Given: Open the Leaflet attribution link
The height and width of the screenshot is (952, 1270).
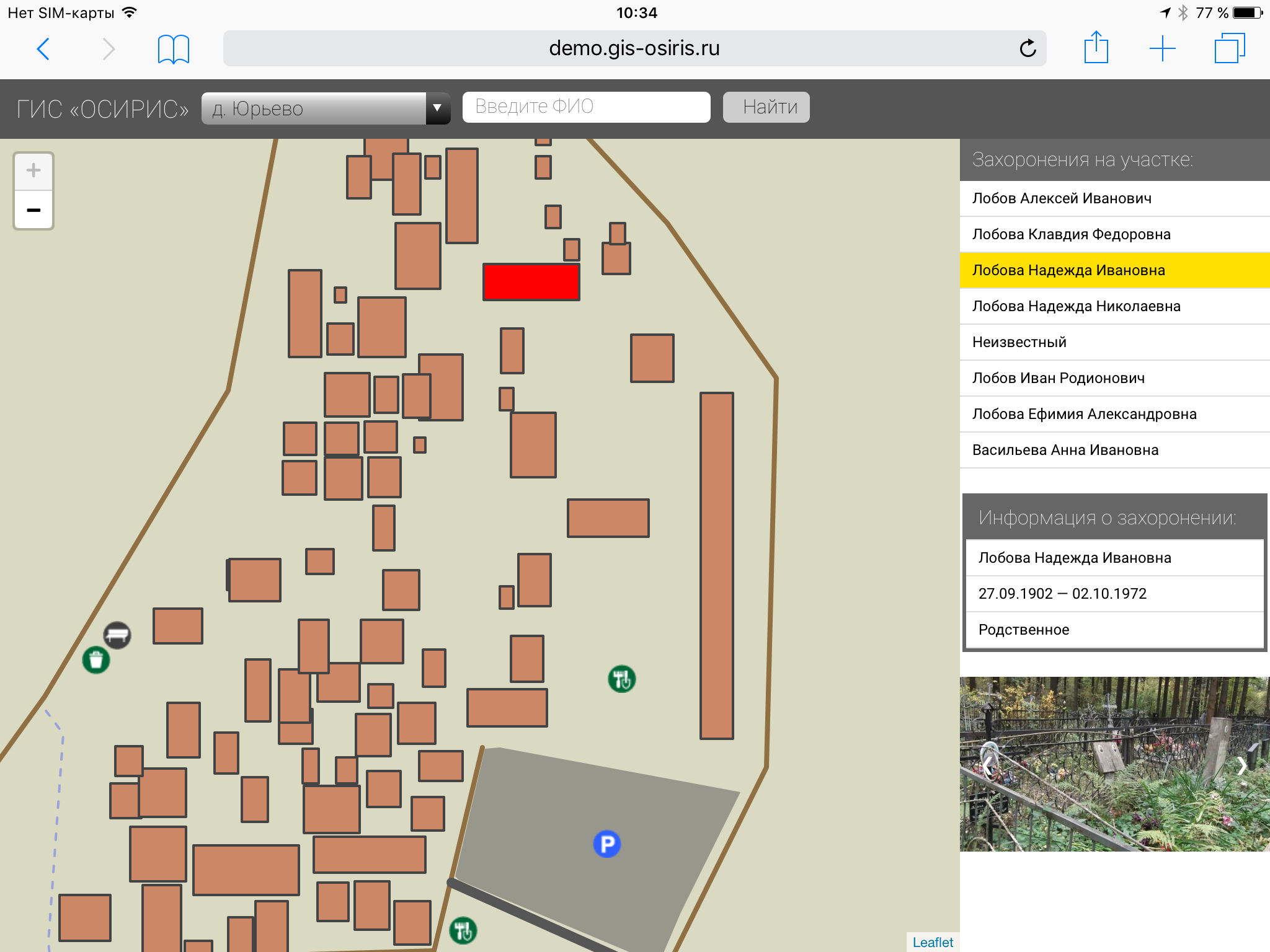Looking at the screenshot, I should tap(933, 942).
